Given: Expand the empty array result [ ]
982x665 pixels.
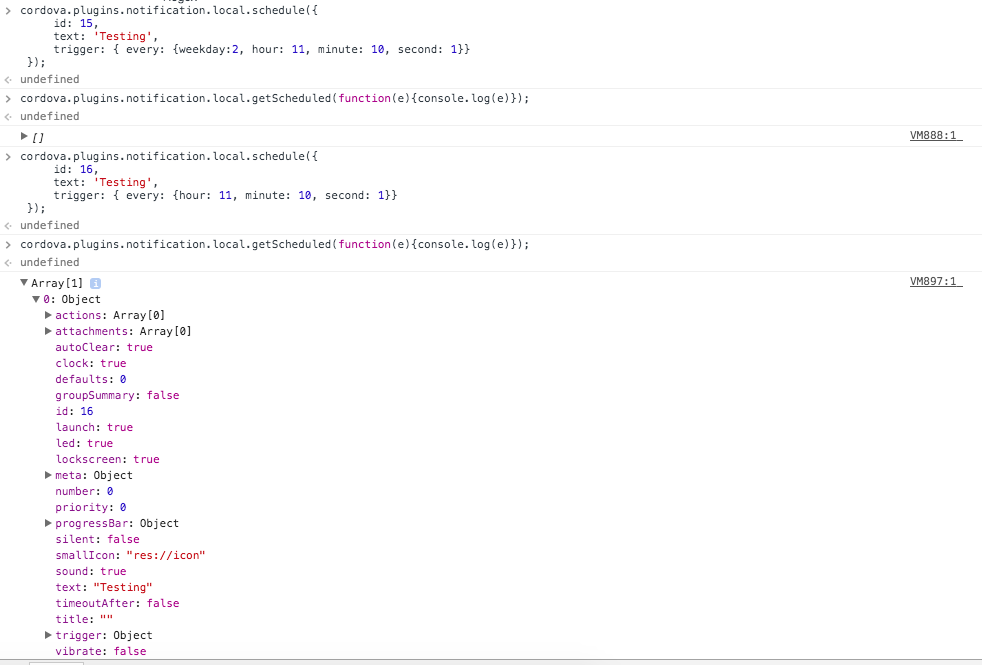Looking at the screenshot, I should [x=24, y=136].
